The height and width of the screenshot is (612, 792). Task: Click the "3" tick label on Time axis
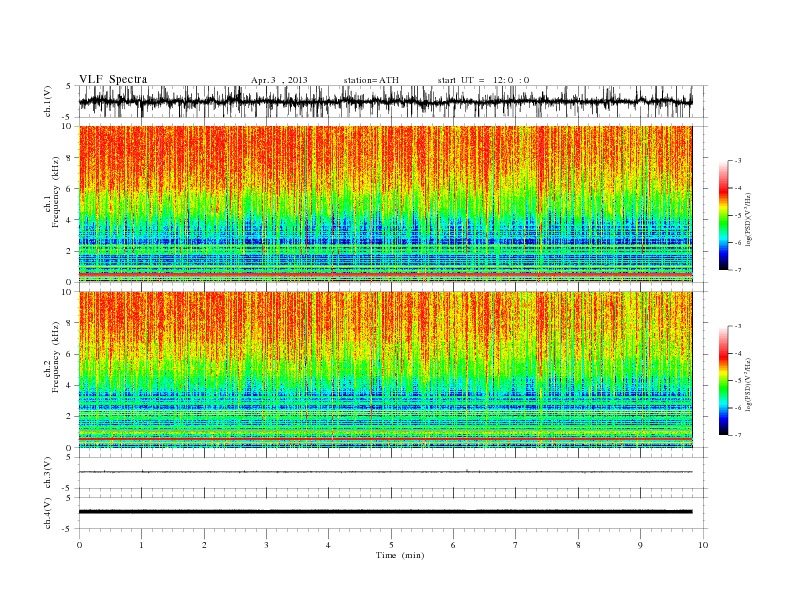(x=266, y=545)
